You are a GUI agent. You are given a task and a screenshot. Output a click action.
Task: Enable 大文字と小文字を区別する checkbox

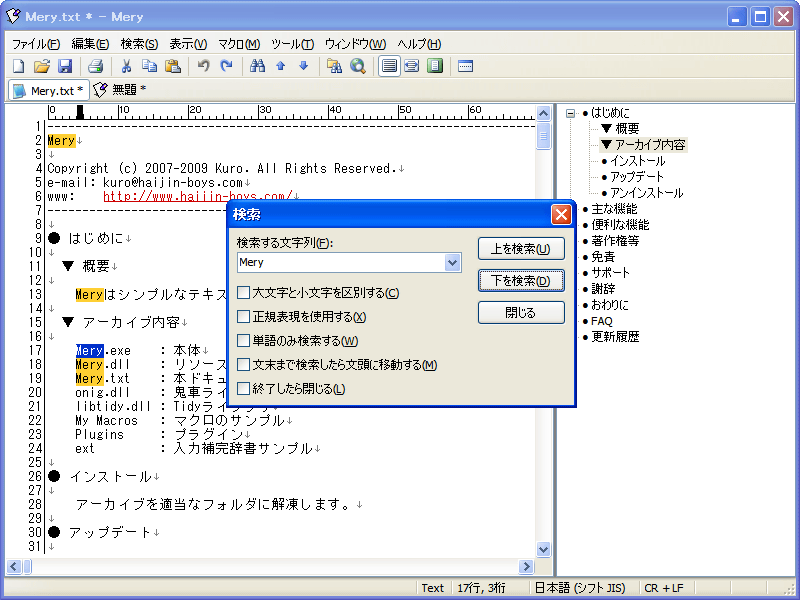pyautogui.click(x=244, y=293)
